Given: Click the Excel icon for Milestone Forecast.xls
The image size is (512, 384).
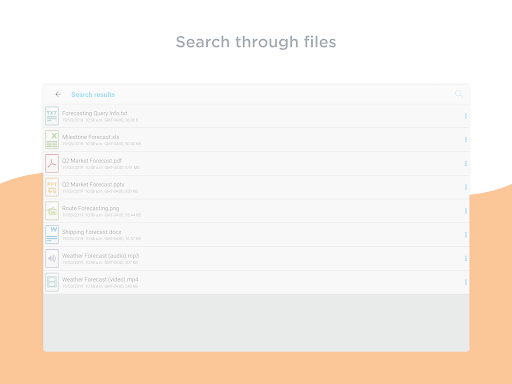Looking at the screenshot, I should point(52,139).
